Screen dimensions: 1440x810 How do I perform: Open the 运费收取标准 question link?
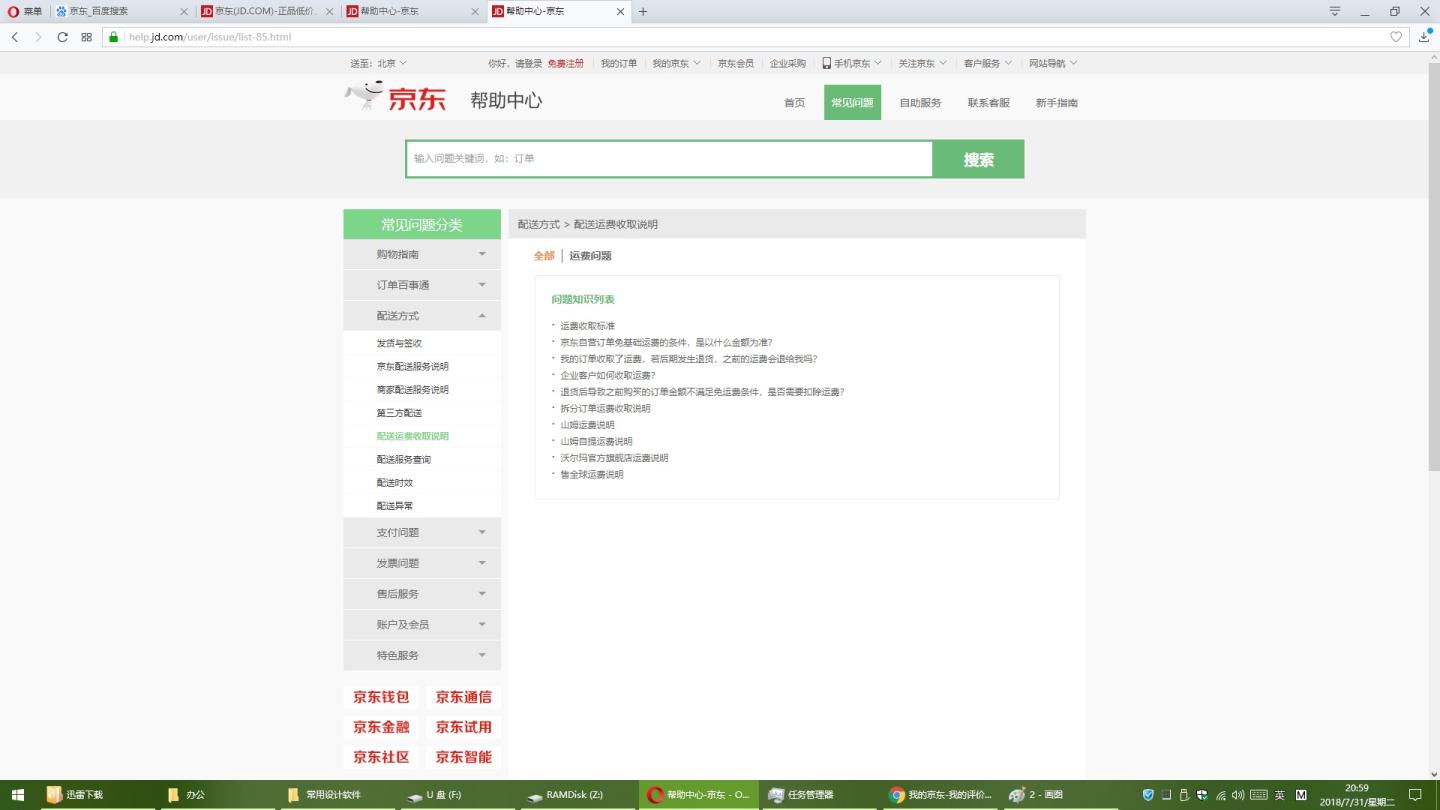(x=587, y=326)
